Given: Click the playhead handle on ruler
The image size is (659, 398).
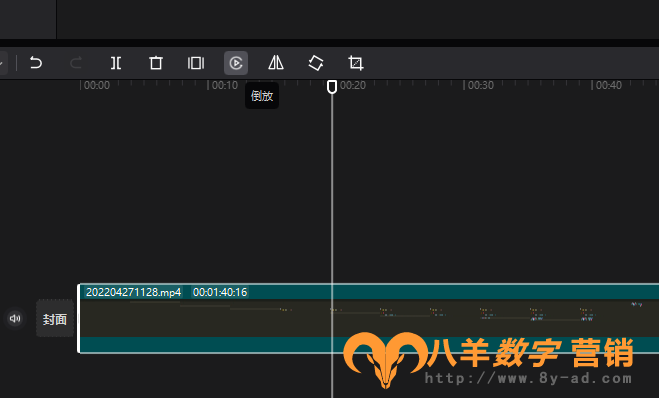Looking at the screenshot, I should point(332,87).
